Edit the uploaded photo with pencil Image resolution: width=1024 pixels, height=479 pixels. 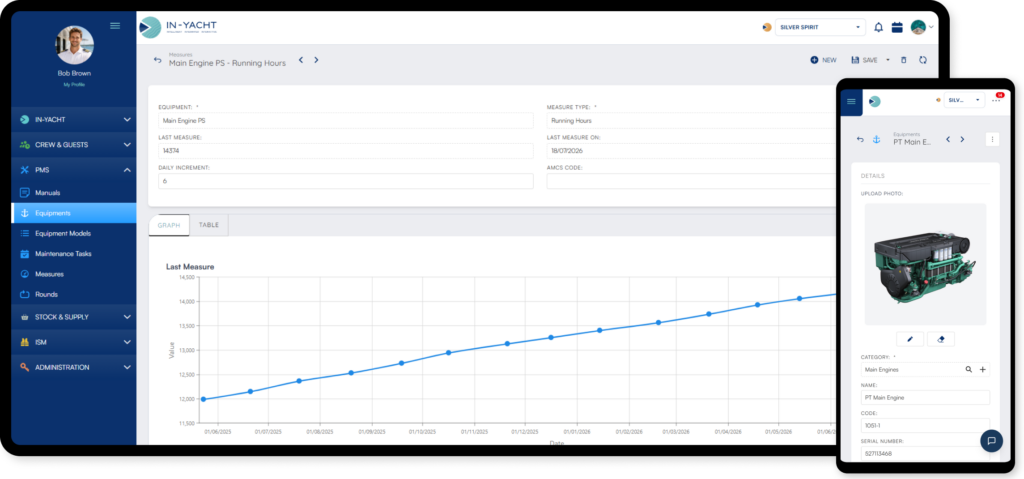(x=910, y=339)
